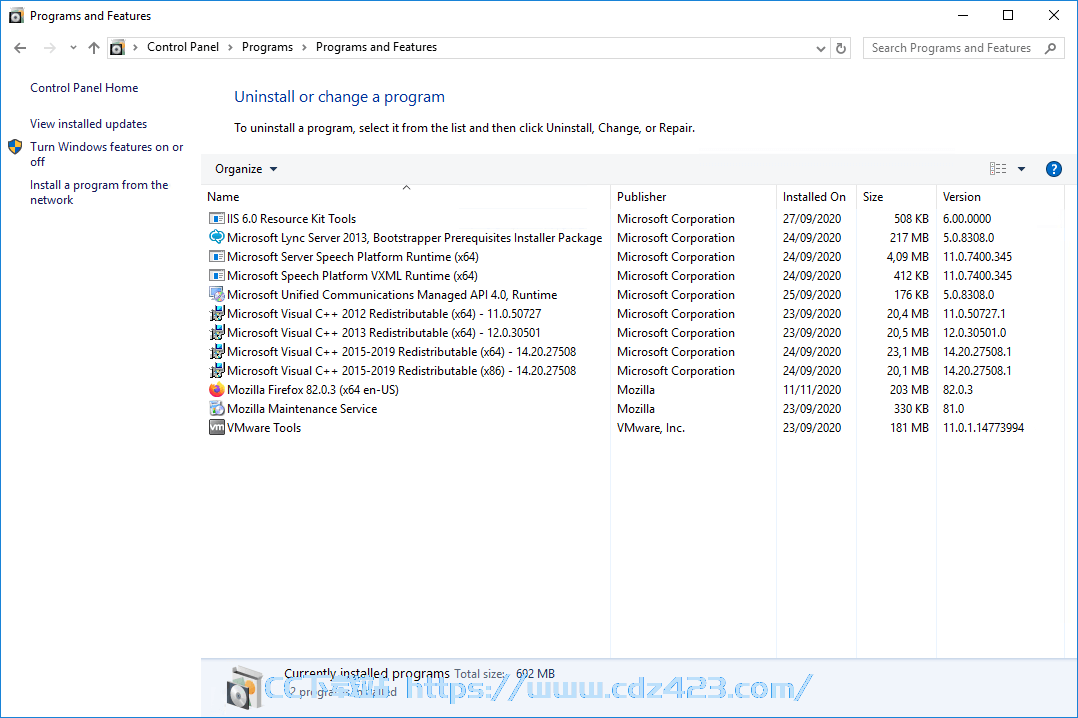The image size is (1078, 718).
Task: Sort by the Publisher column header
Action: click(694, 197)
